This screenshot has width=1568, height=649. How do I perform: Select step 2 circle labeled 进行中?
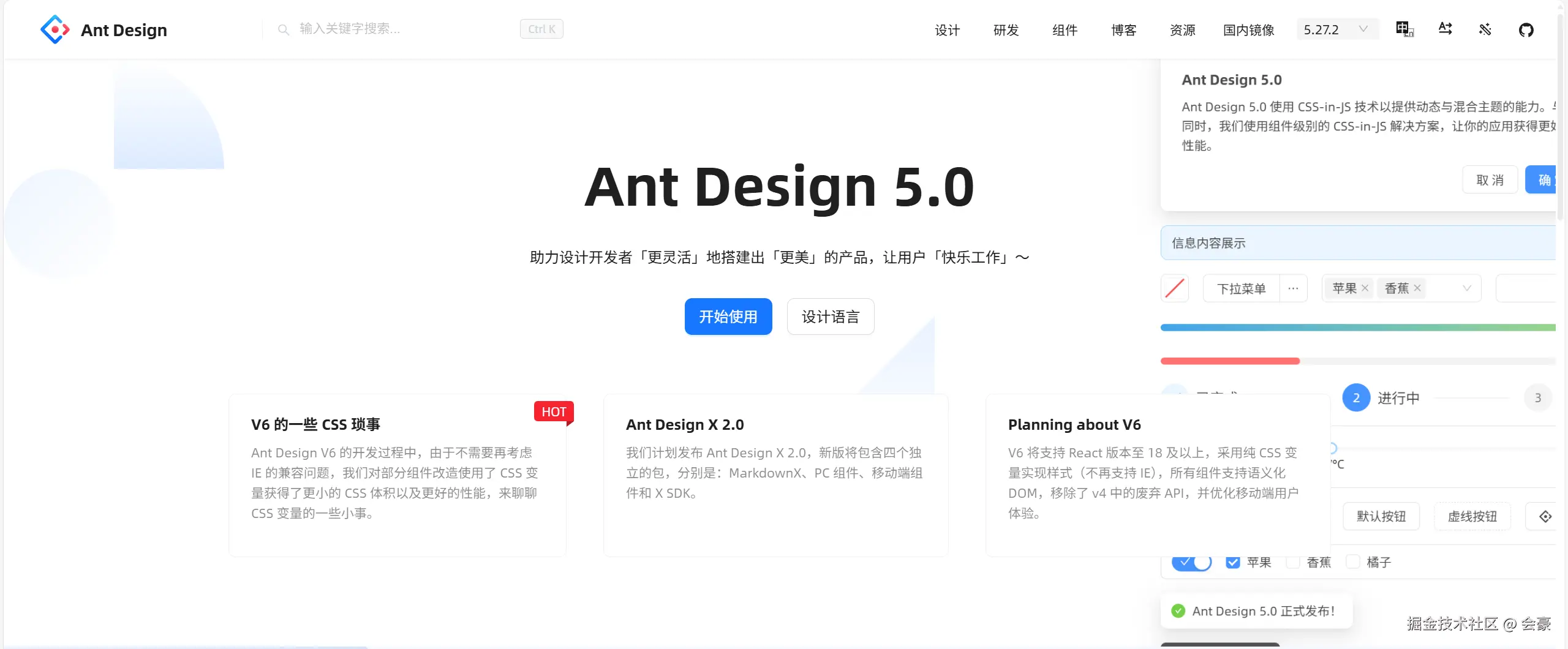(x=1356, y=398)
